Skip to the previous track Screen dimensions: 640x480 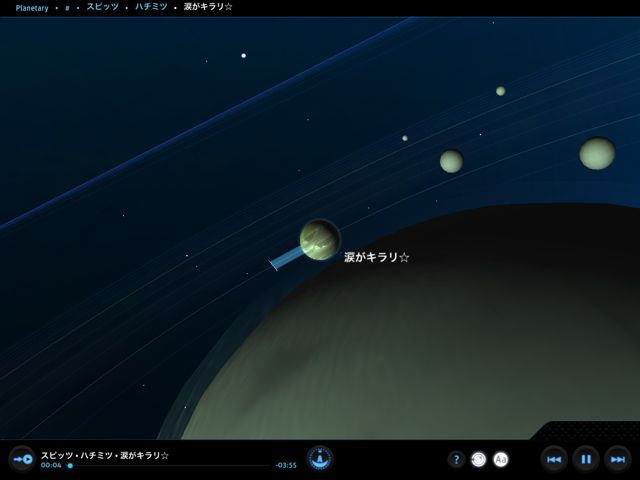click(554, 460)
